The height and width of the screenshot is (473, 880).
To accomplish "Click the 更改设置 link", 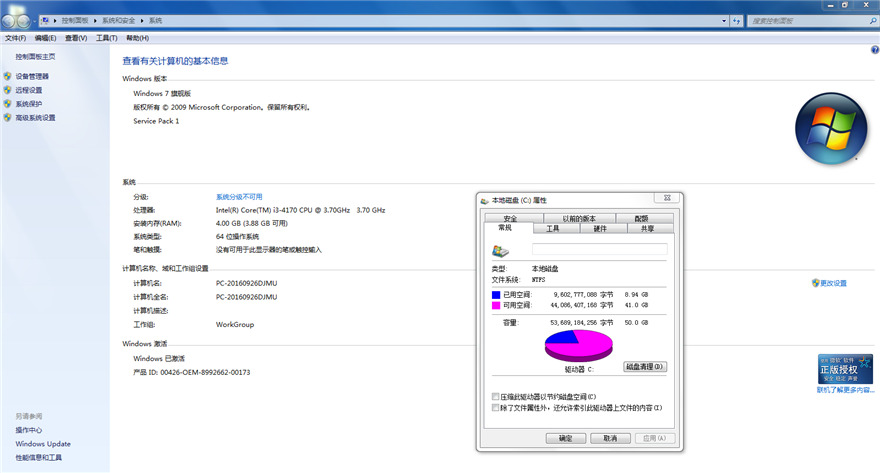I will click(833, 283).
